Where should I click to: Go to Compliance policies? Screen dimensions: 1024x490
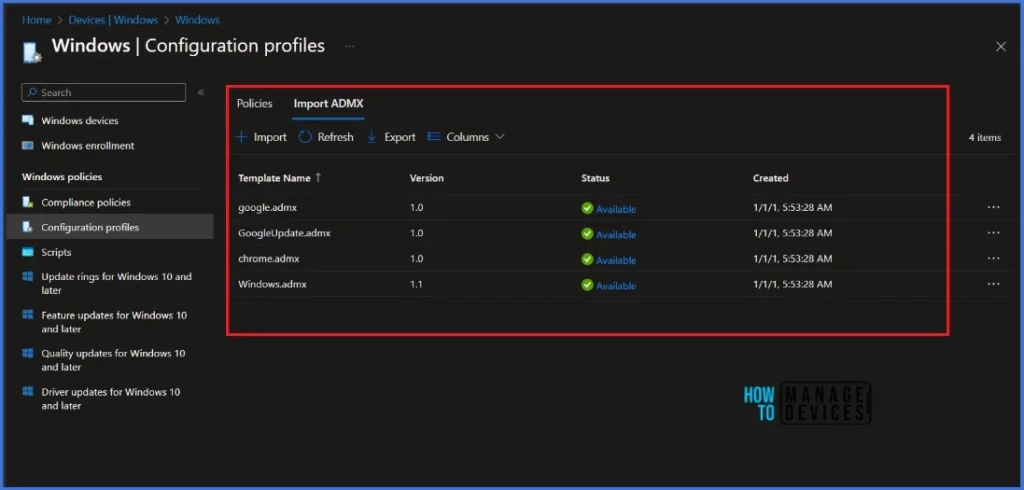click(86, 203)
